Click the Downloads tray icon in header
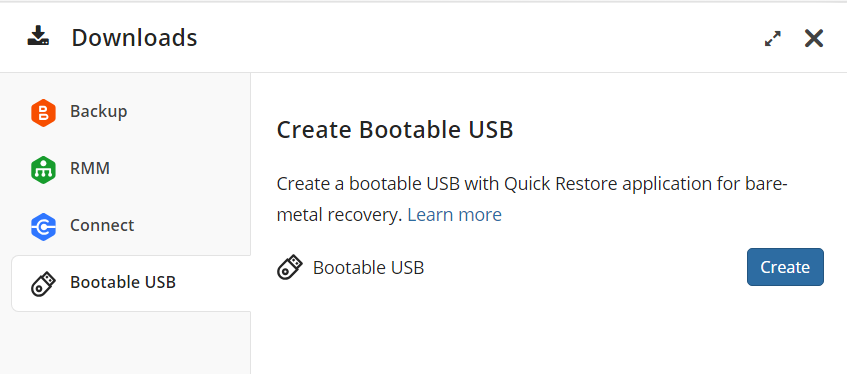The image size is (847, 374). [x=38, y=37]
